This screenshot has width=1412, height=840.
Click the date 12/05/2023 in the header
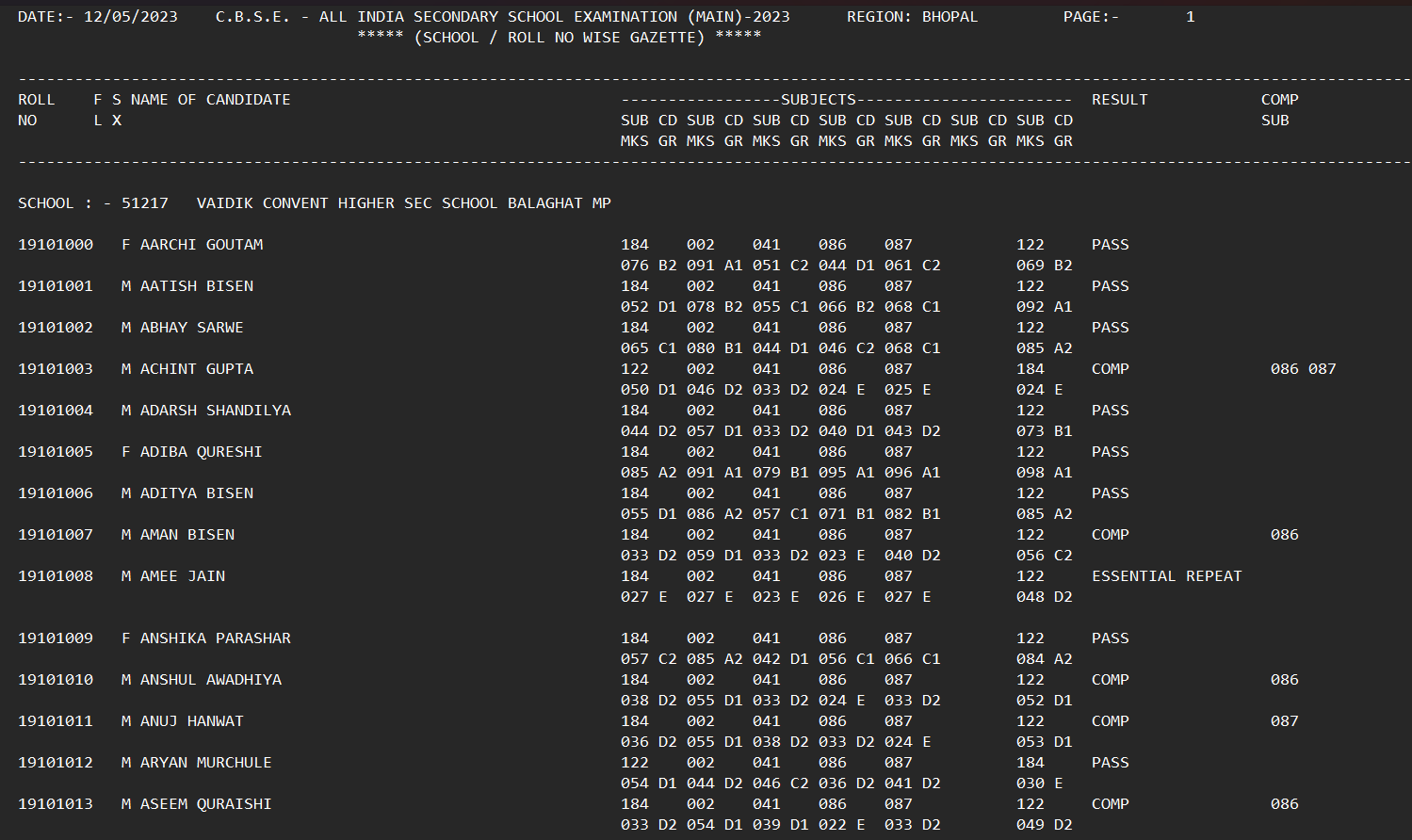pyautogui.click(x=130, y=17)
